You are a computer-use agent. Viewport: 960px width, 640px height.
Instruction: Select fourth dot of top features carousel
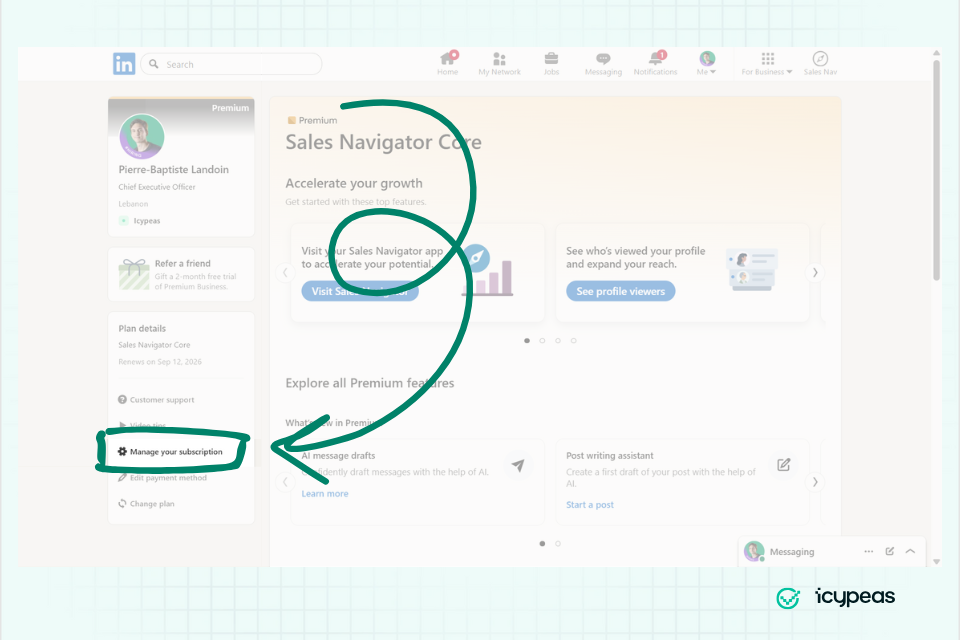(x=574, y=341)
